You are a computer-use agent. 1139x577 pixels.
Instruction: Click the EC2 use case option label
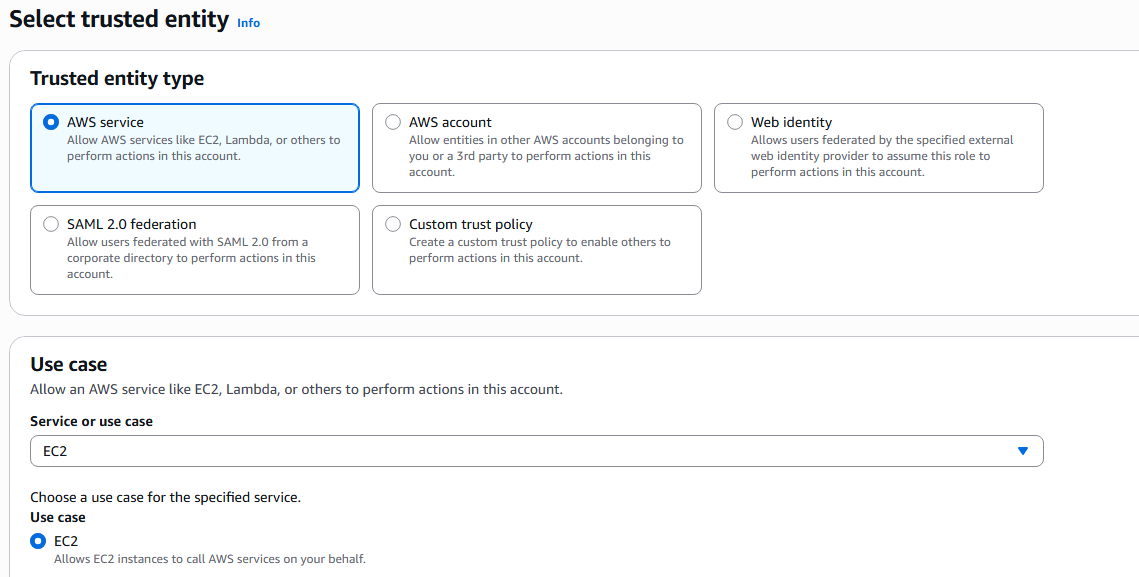coord(66,541)
